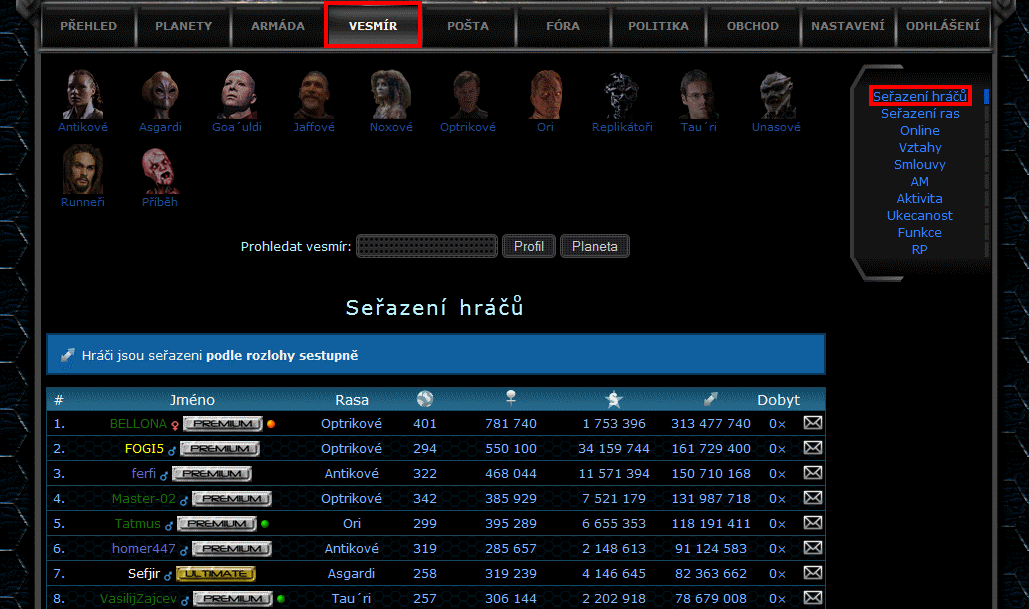Open the POŠTA tab

pyautogui.click(x=468, y=26)
